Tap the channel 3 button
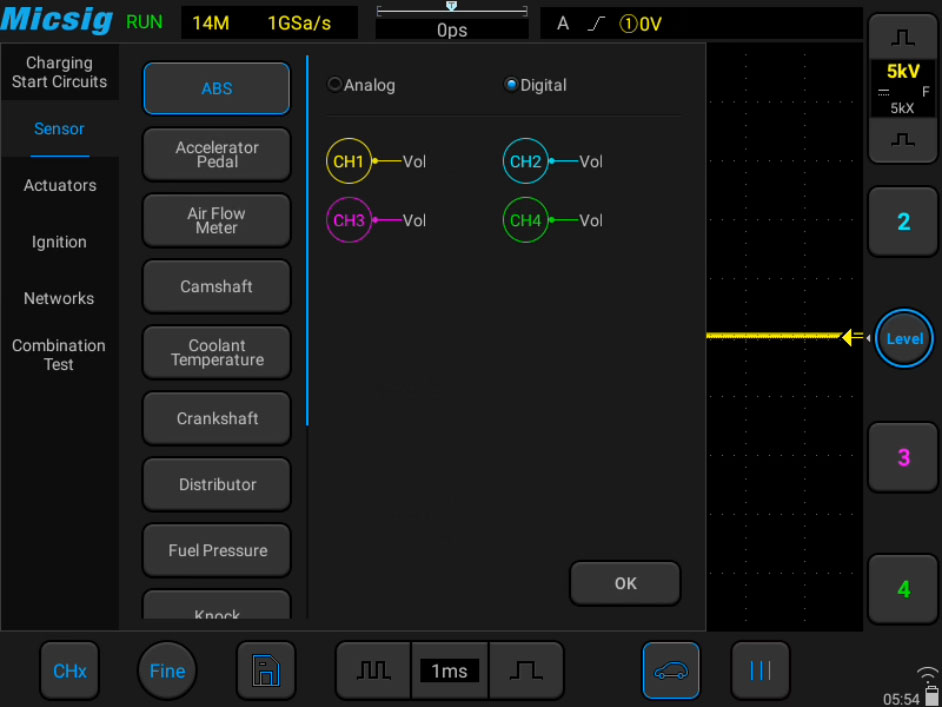Viewport: 942px width, 707px height. click(903, 457)
